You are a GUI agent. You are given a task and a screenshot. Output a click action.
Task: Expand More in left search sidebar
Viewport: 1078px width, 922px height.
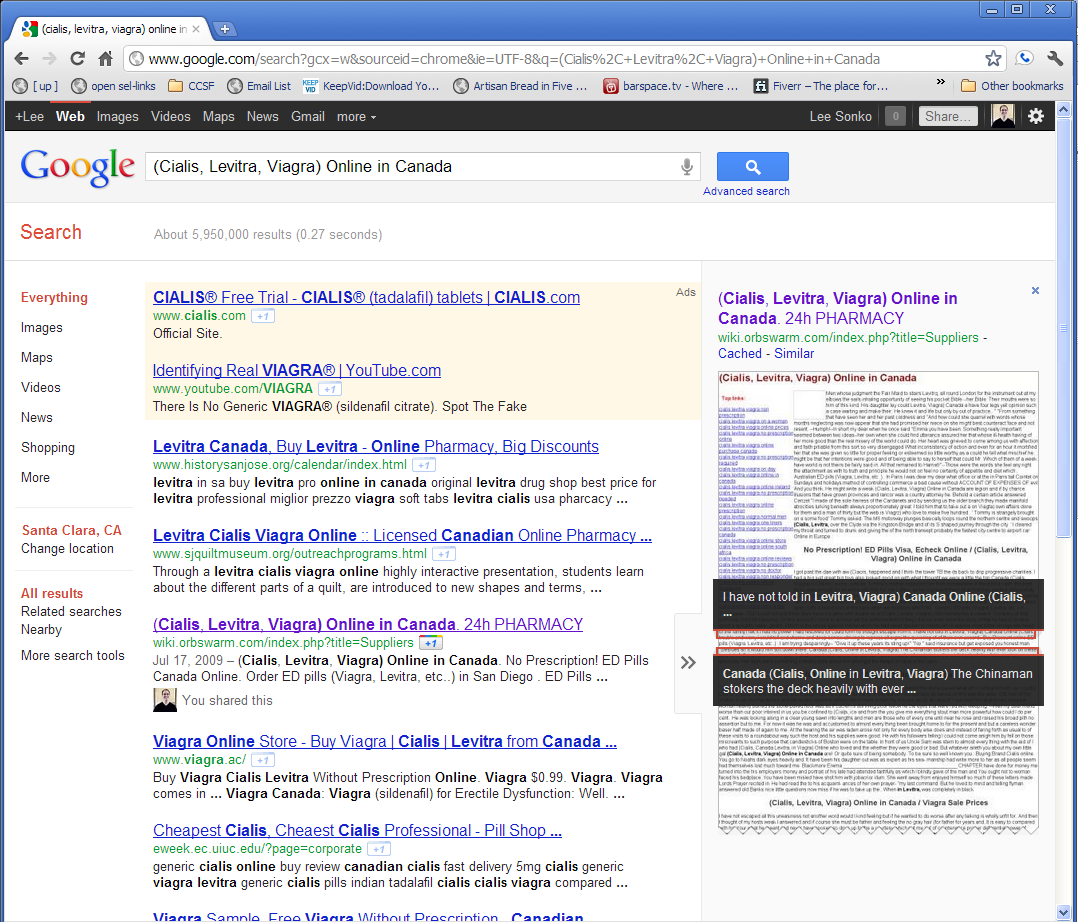point(35,477)
